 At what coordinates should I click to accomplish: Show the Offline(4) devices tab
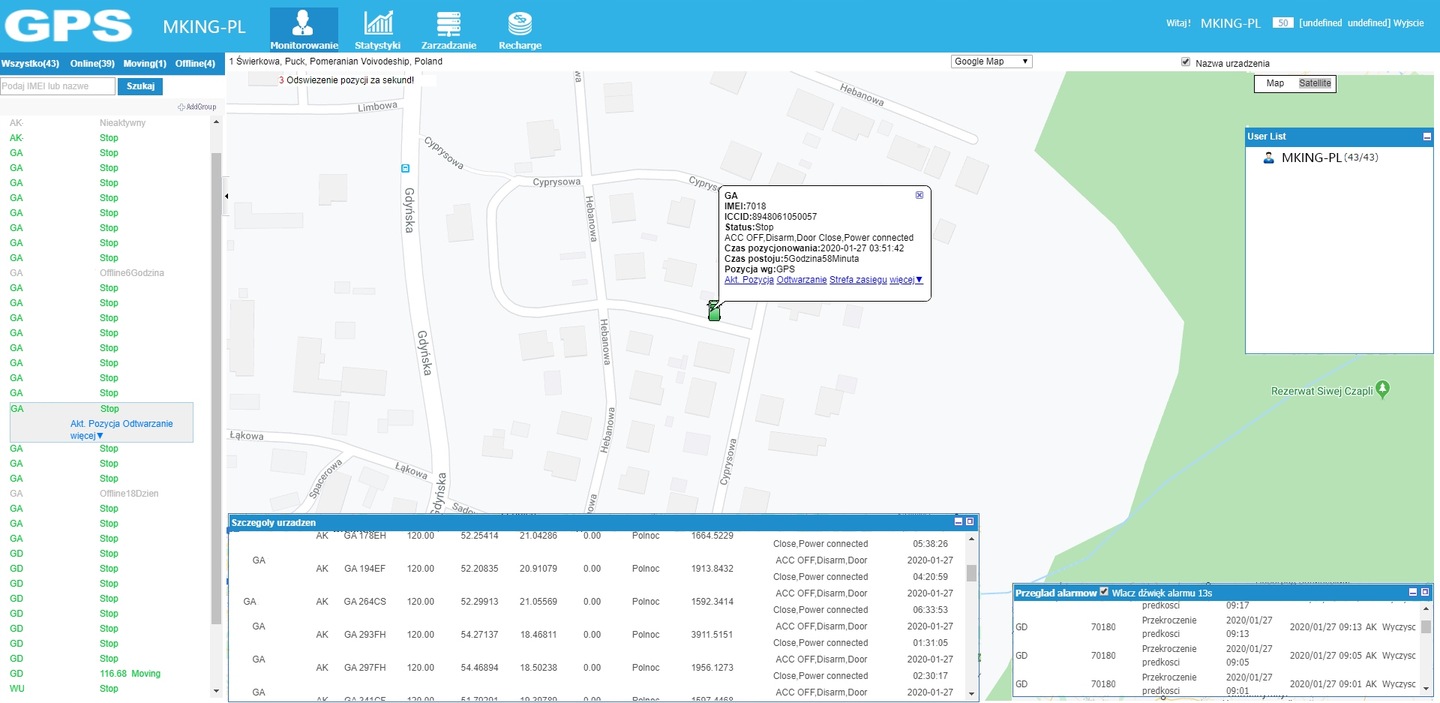coord(195,63)
